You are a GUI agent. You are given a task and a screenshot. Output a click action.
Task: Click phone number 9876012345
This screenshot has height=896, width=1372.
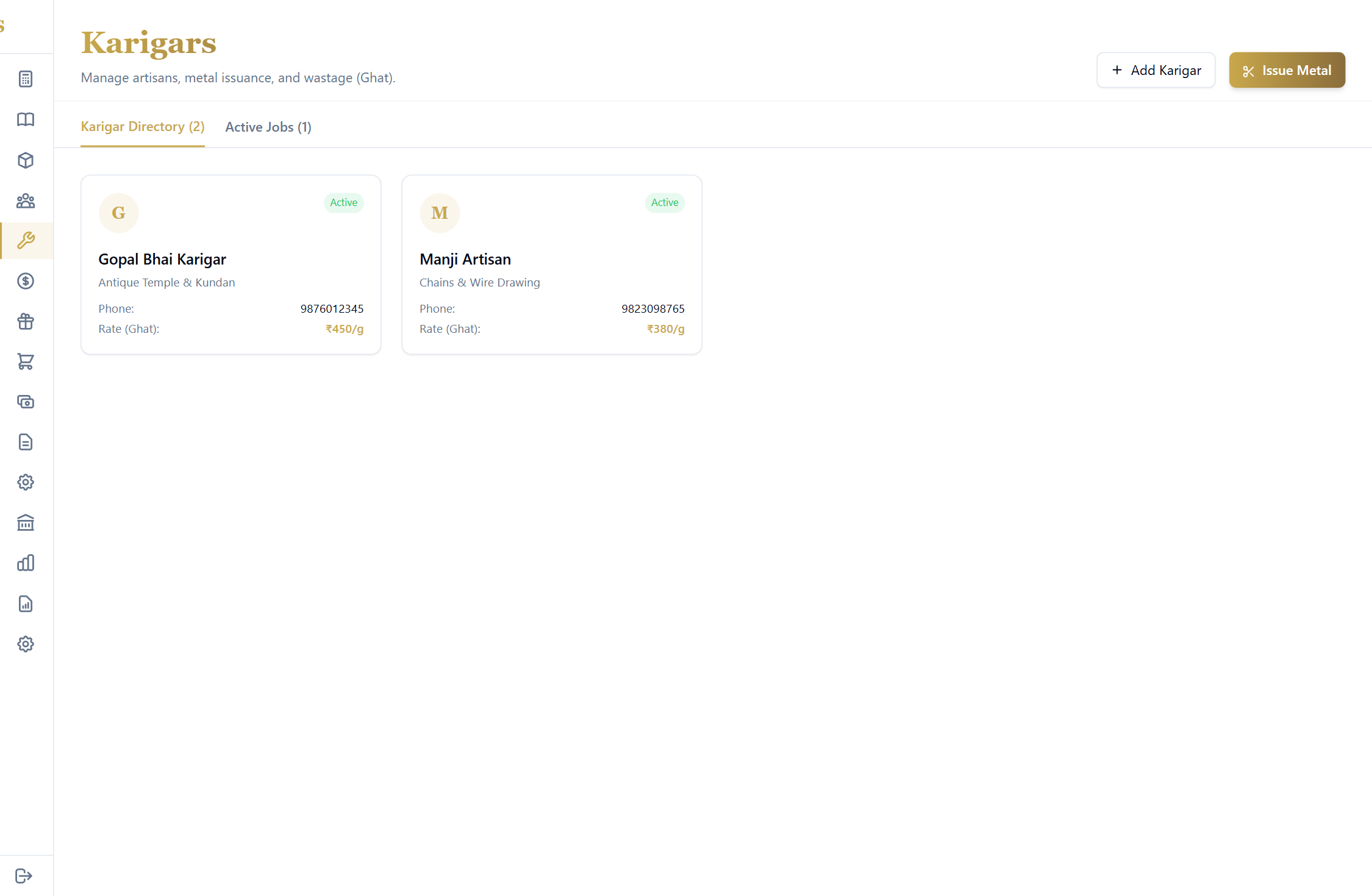point(332,309)
